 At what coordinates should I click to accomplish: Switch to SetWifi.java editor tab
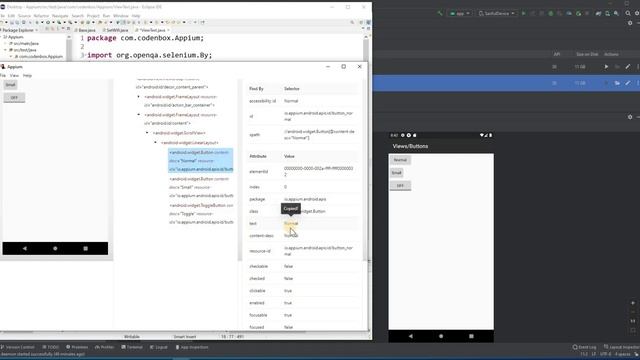tap(116, 30)
